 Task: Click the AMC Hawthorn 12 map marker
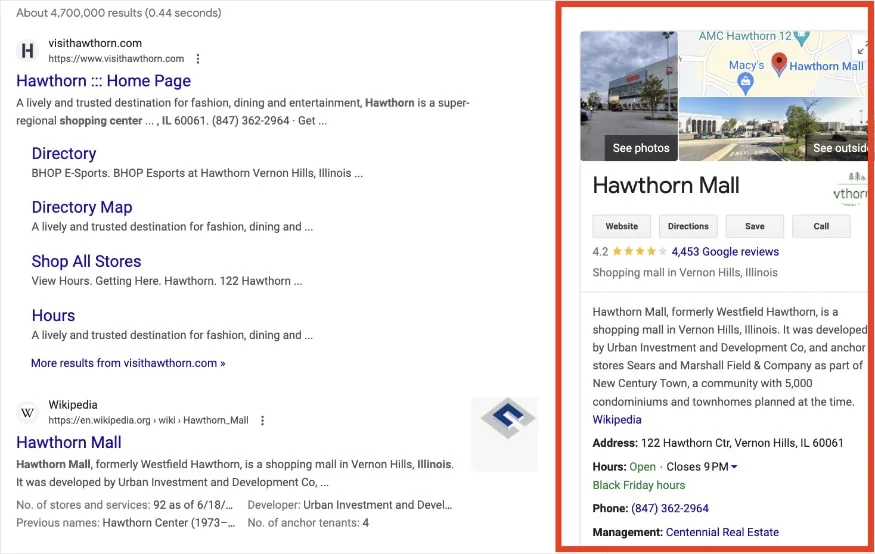pos(801,38)
